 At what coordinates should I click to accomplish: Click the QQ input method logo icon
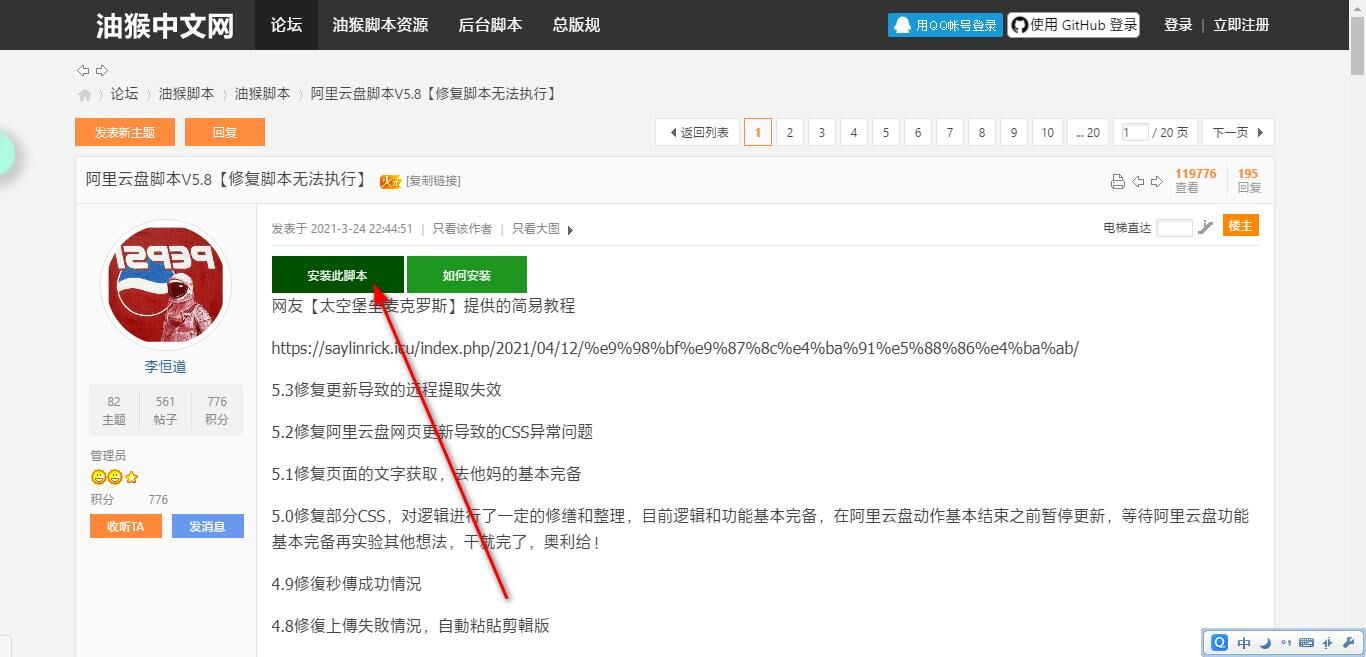pyautogui.click(x=1219, y=643)
